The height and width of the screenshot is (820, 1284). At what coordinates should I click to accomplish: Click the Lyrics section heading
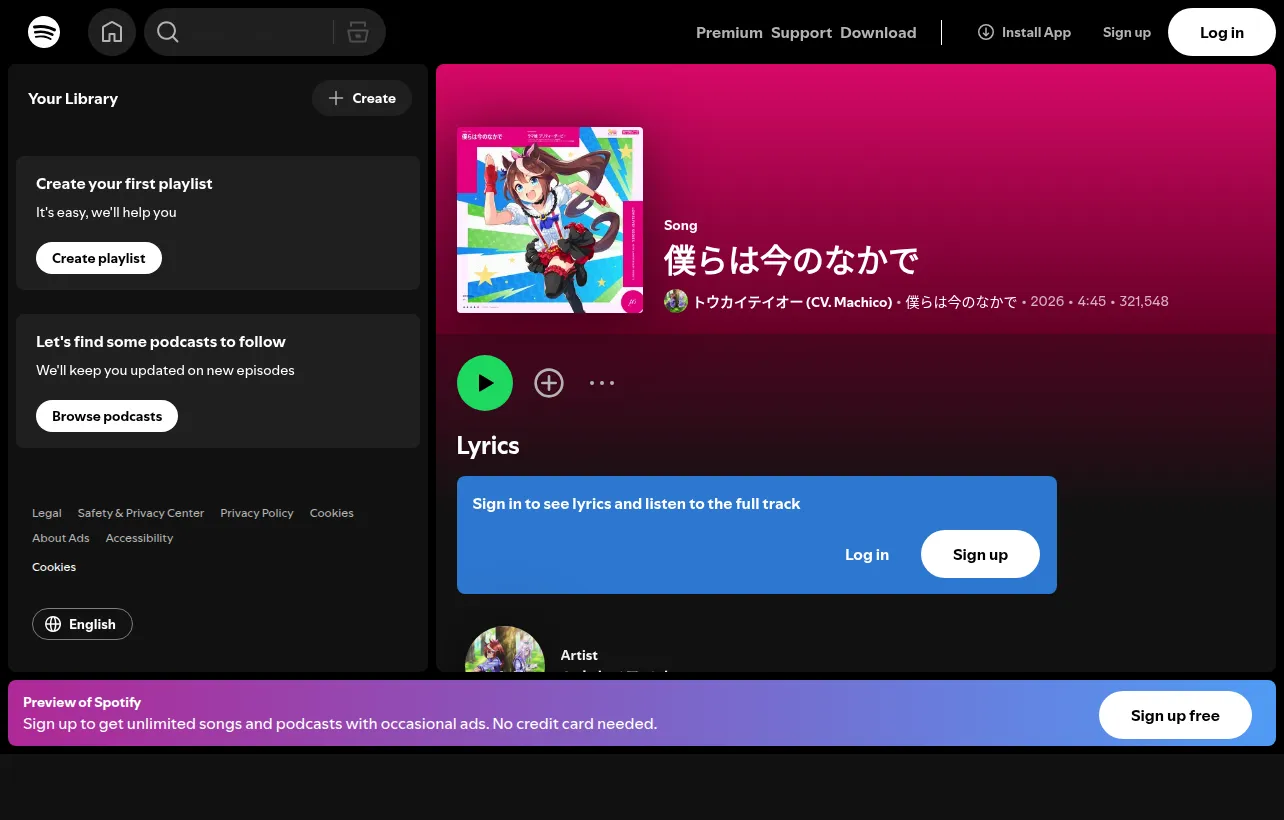point(488,445)
